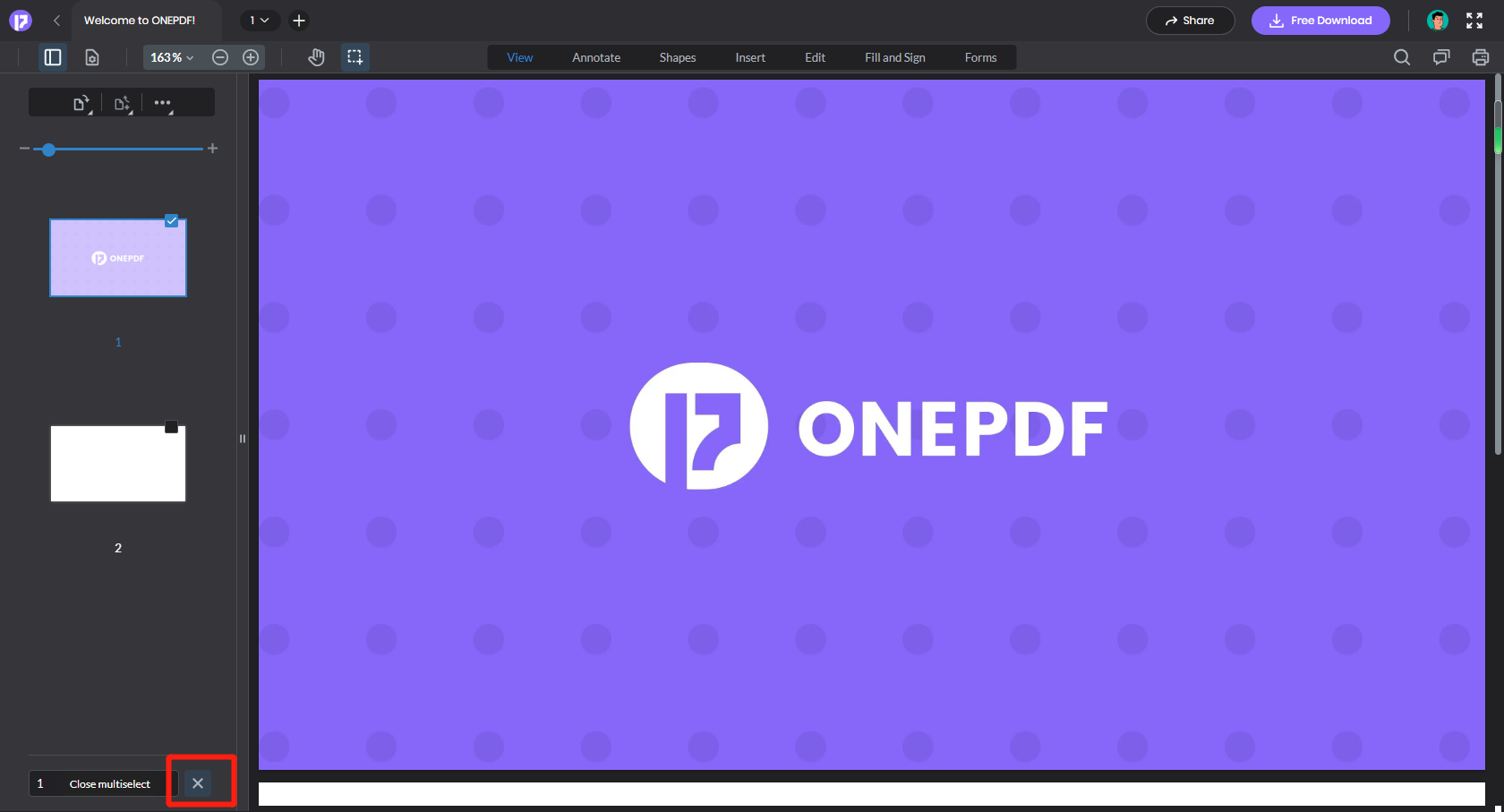Open the search magnifier icon

click(1402, 57)
